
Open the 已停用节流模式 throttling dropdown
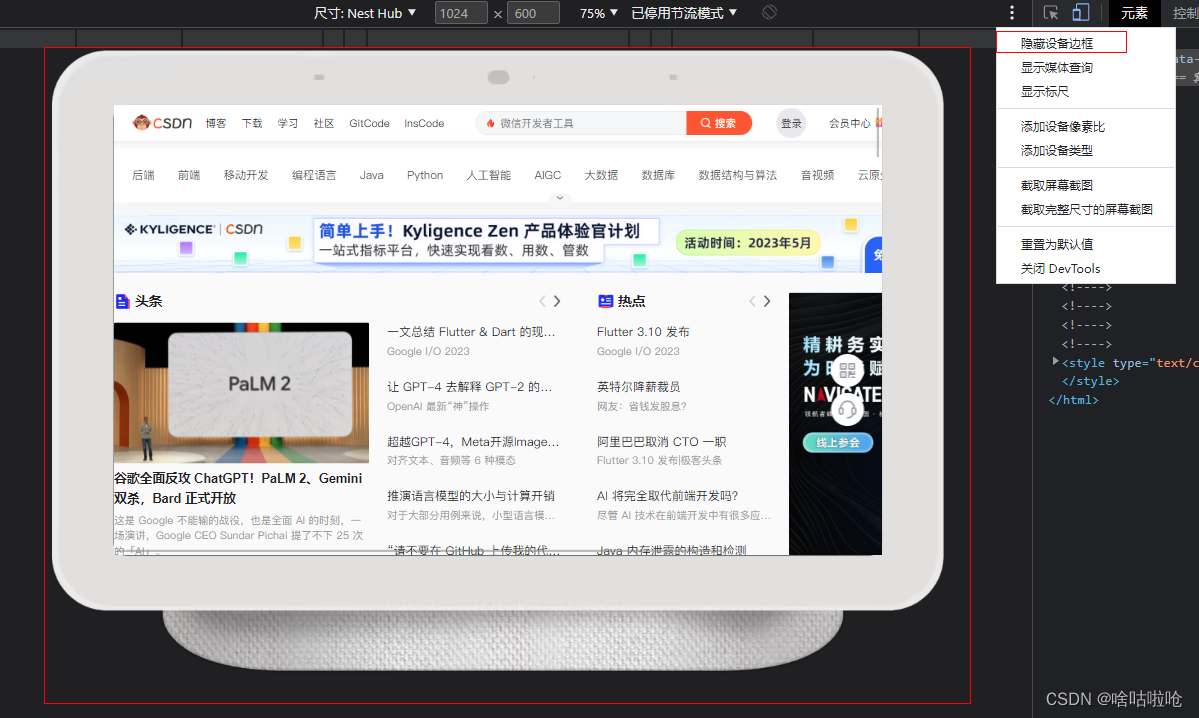(x=684, y=13)
